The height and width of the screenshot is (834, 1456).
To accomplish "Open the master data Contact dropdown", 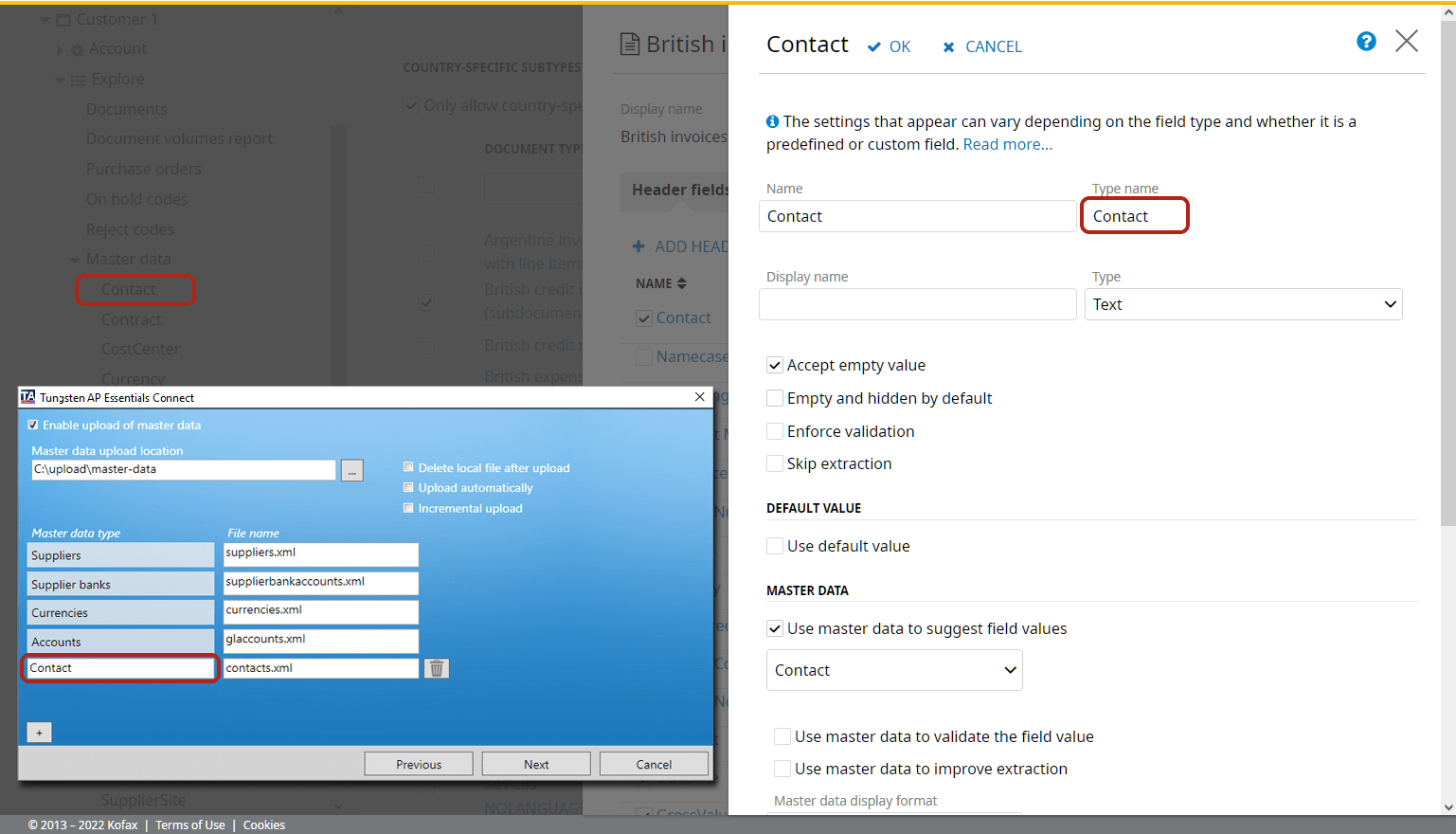I will coord(893,670).
